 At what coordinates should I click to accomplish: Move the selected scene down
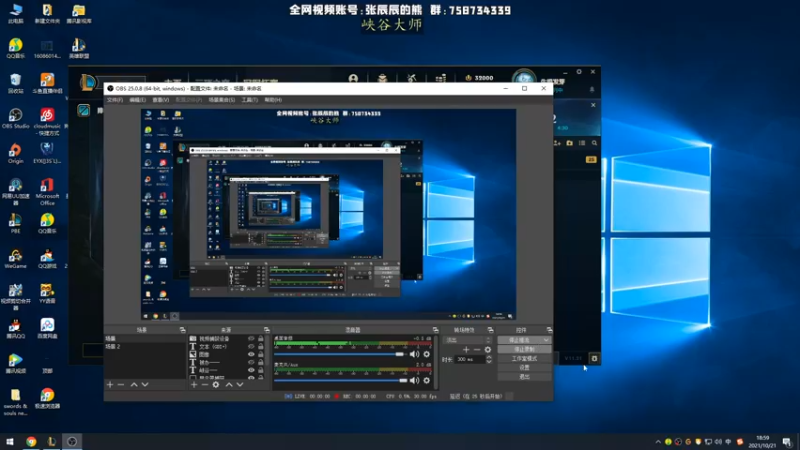[145, 385]
